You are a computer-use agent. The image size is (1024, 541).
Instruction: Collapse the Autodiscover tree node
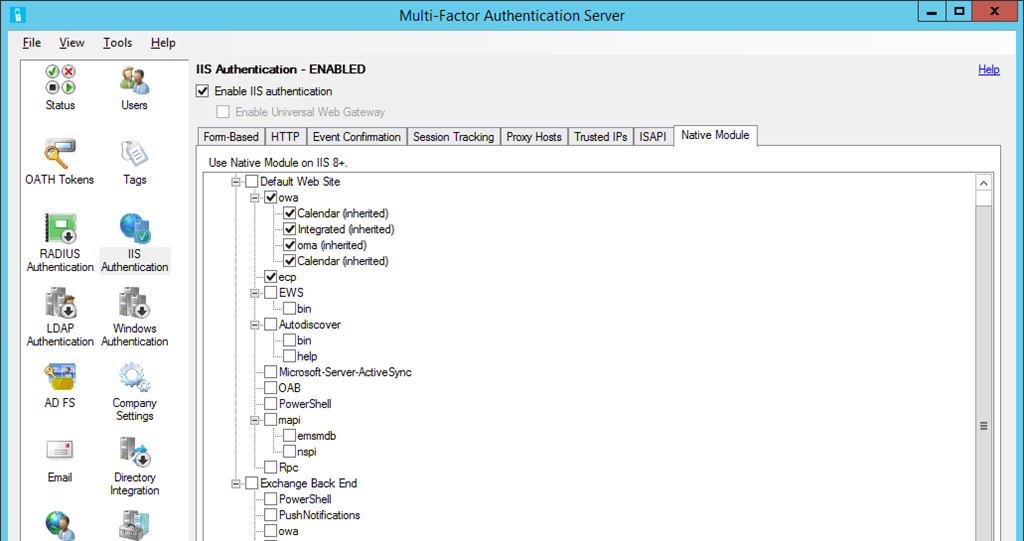pos(255,325)
